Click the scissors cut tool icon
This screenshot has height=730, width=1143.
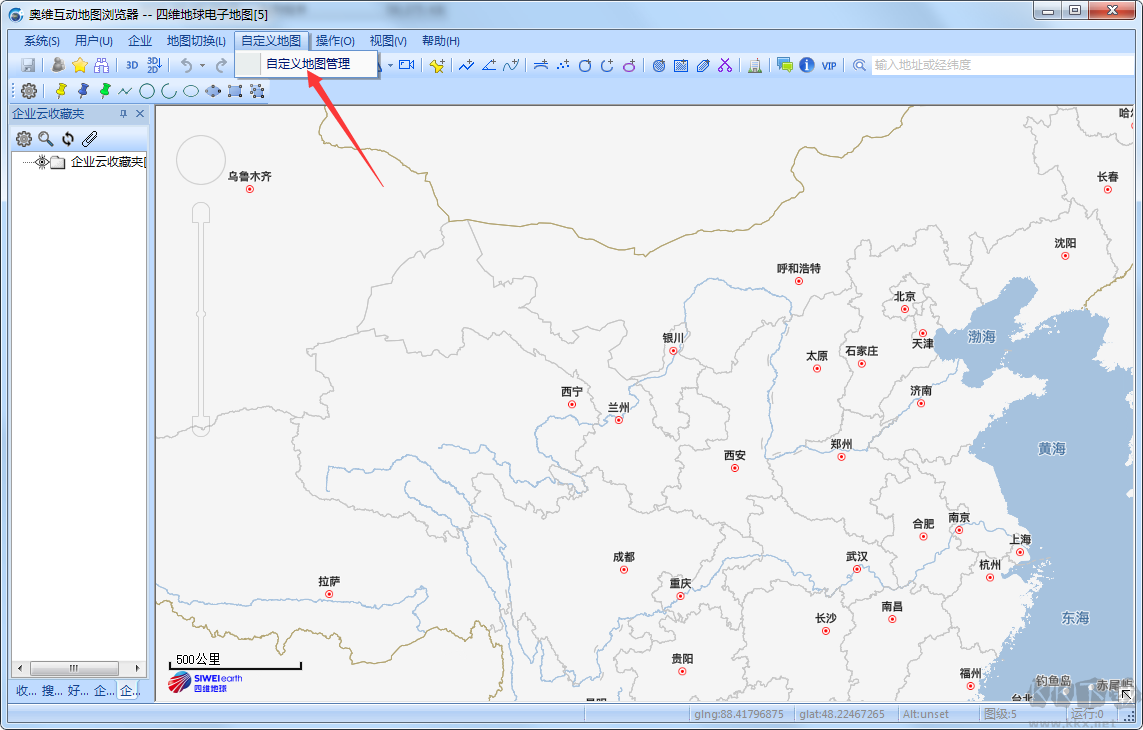tap(725, 65)
